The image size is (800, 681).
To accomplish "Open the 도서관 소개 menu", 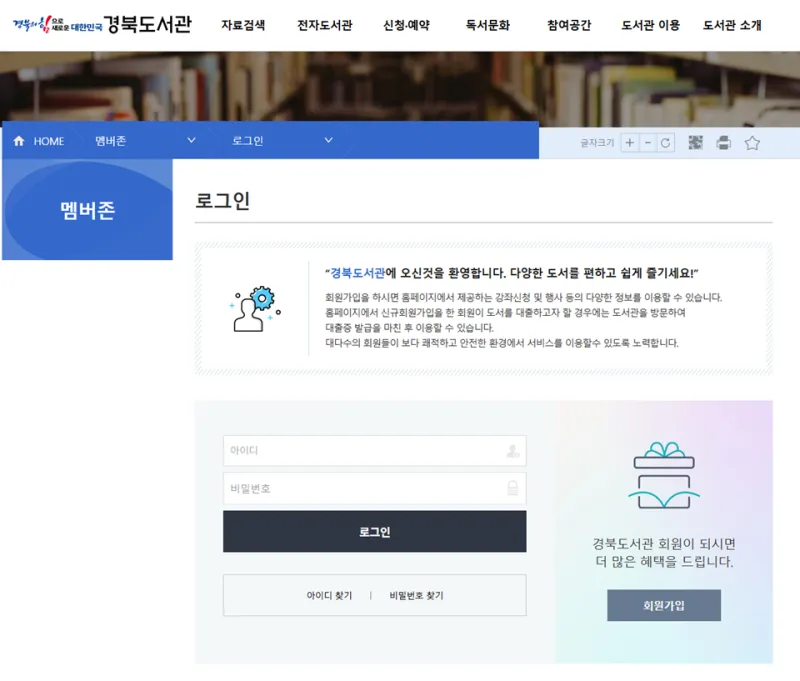I will (732, 25).
